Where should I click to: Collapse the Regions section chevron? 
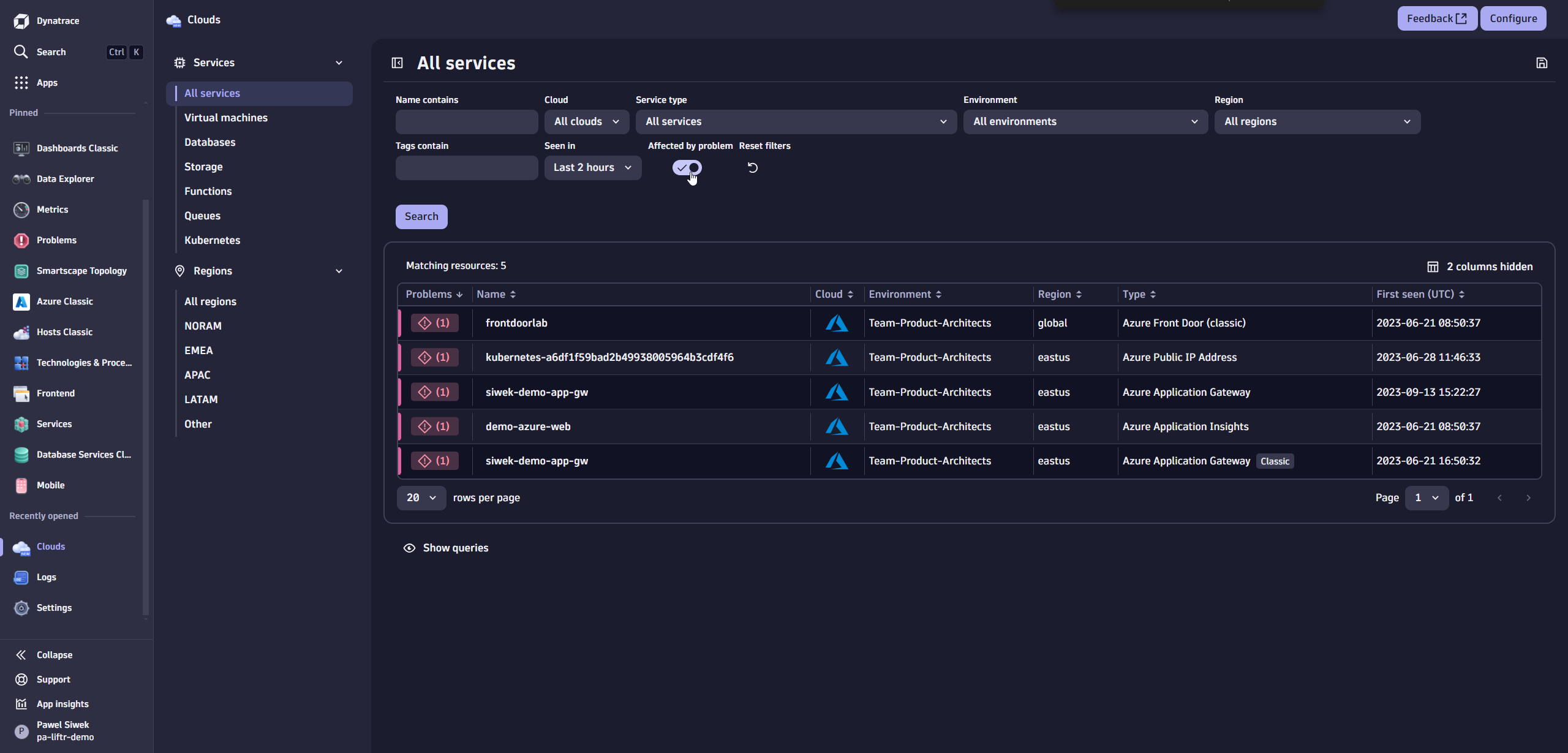339,270
